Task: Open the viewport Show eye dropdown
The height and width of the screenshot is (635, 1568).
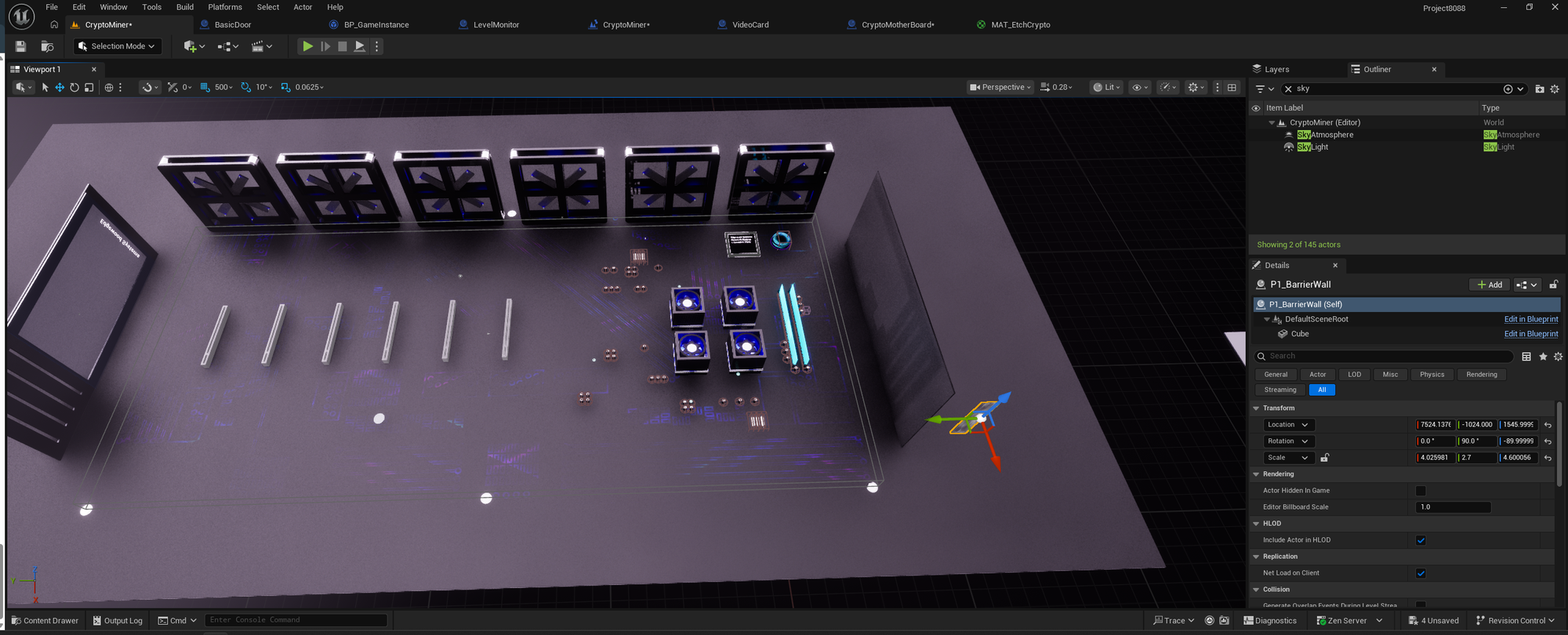Action: point(1140,87)
